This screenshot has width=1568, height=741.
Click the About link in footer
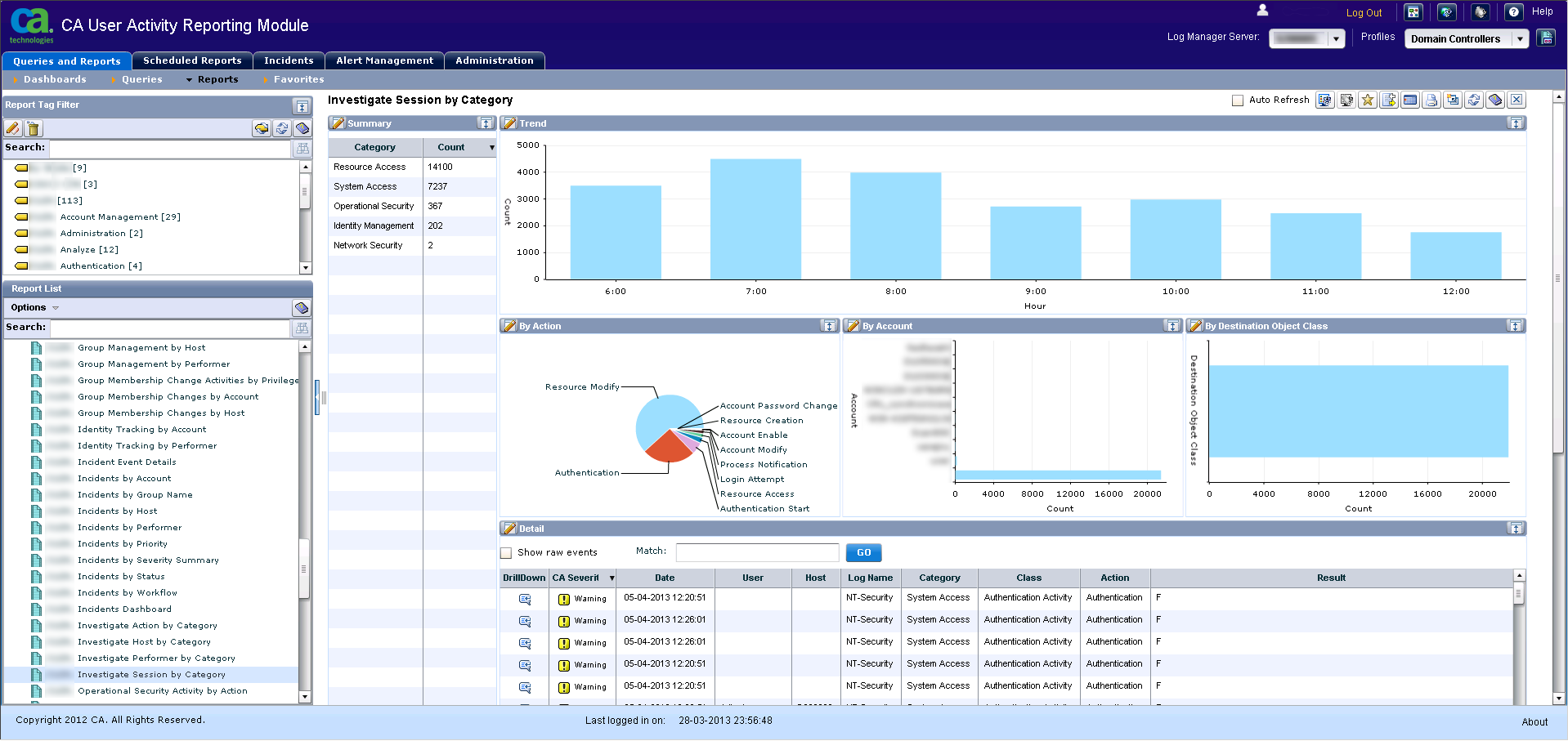click(x=1534, y=722)
